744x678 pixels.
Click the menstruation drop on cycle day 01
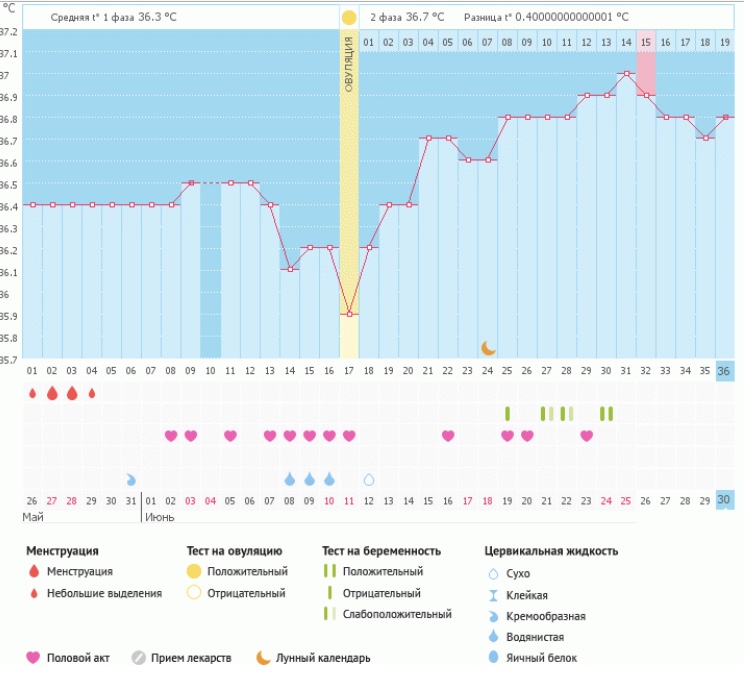(x=32, y=393)
